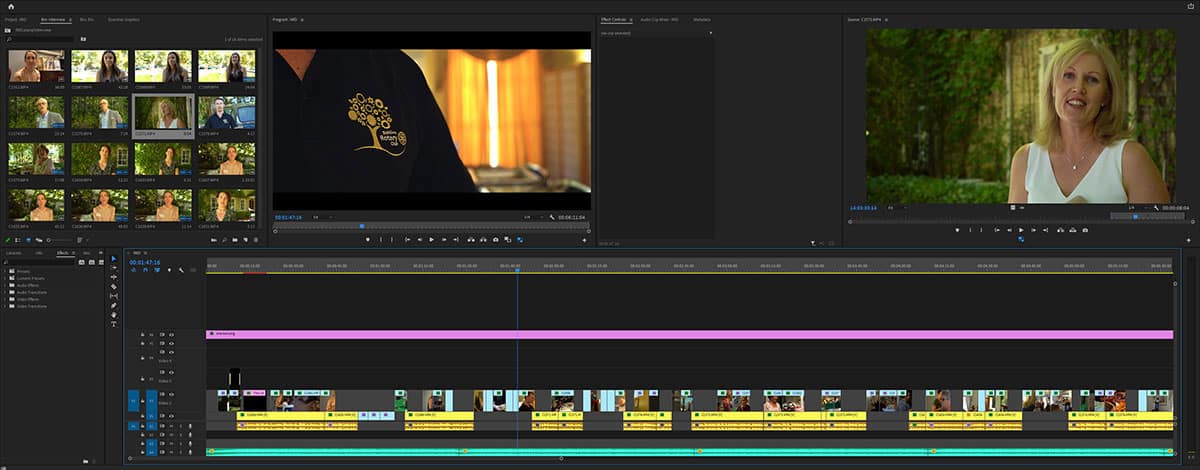Open the Metadata tab
The image size is (1200, 470).
pos(701,19)
